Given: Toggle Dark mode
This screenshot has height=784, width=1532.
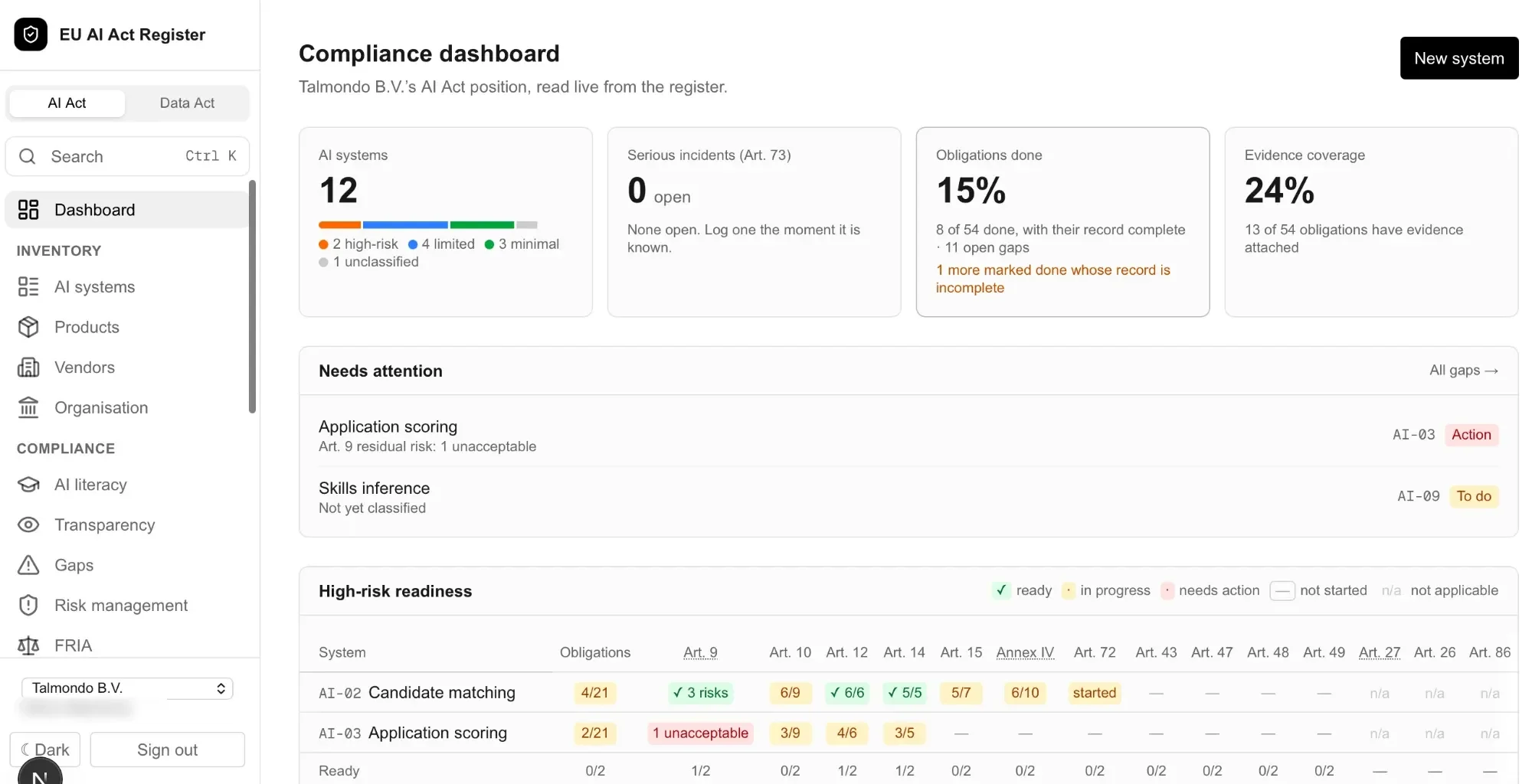Looking at the screenshot, I should (45, 750).
